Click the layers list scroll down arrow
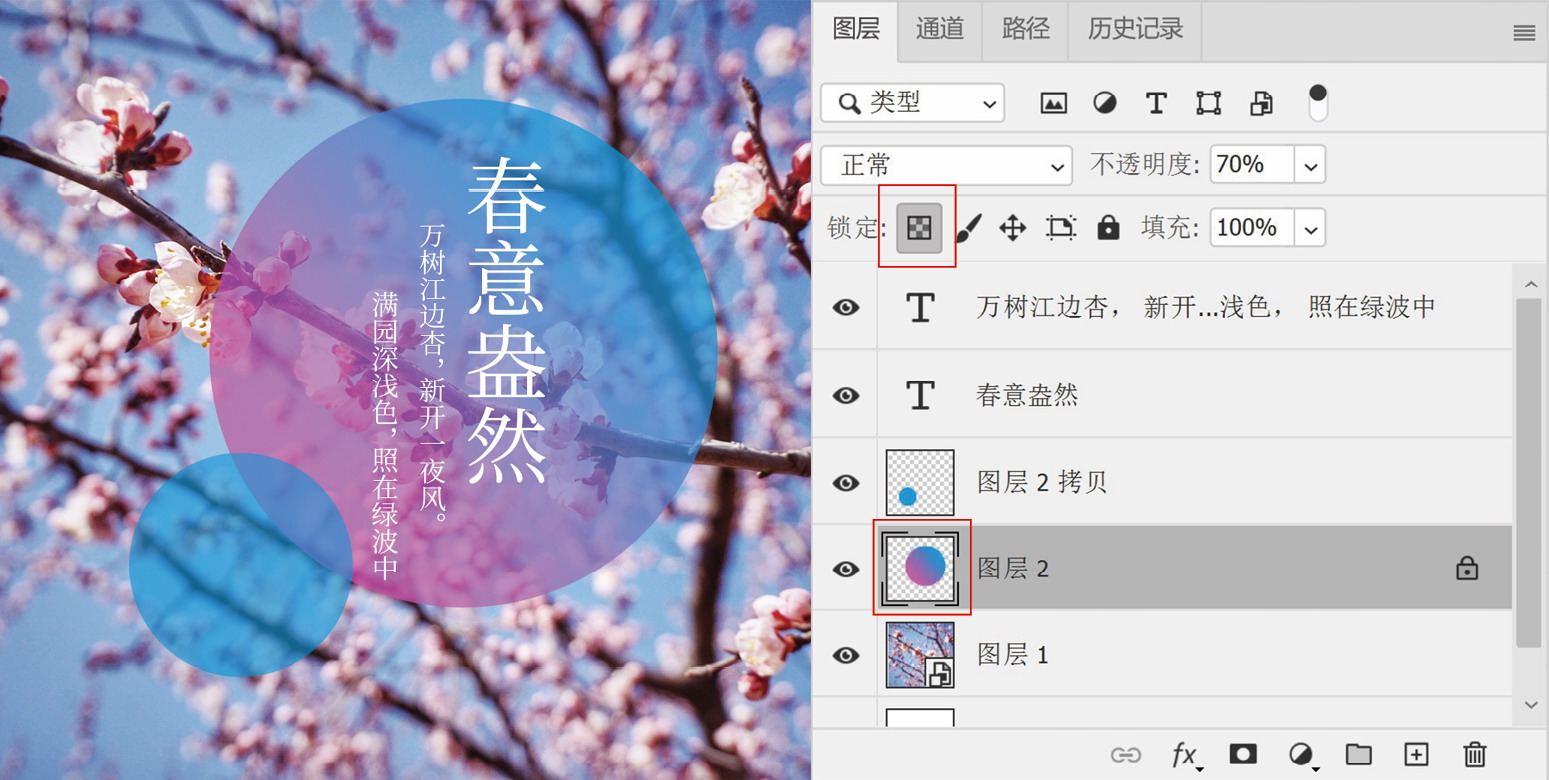The width and height of the screenshot is (1549, 780). click(1530, 705)
